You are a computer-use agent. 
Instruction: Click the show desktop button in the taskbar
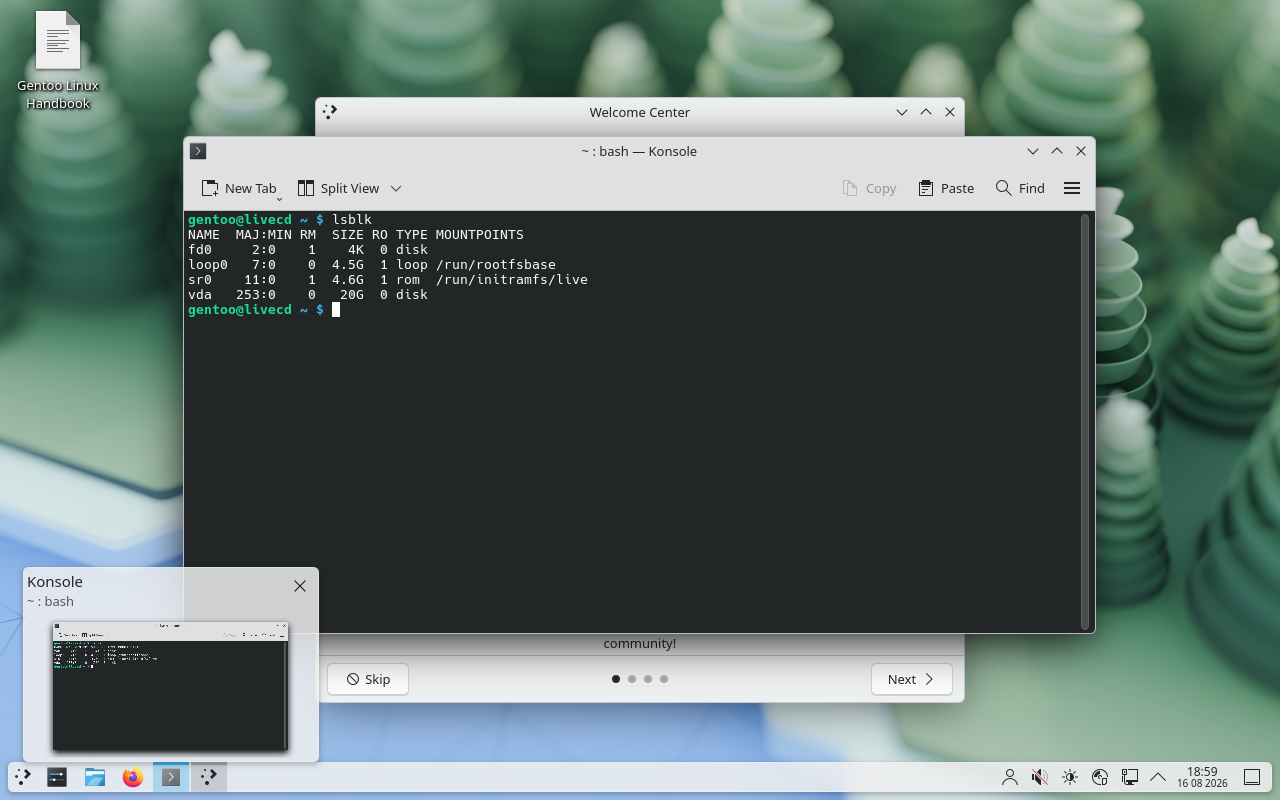coord(1252,777)
